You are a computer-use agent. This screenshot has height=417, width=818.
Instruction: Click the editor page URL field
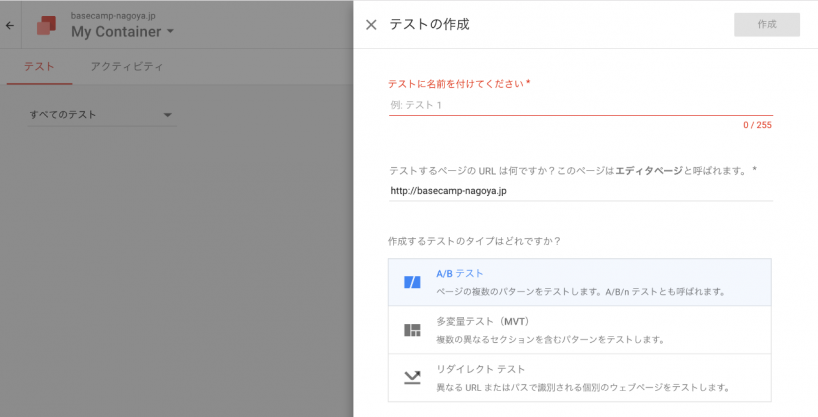[580, 190]
